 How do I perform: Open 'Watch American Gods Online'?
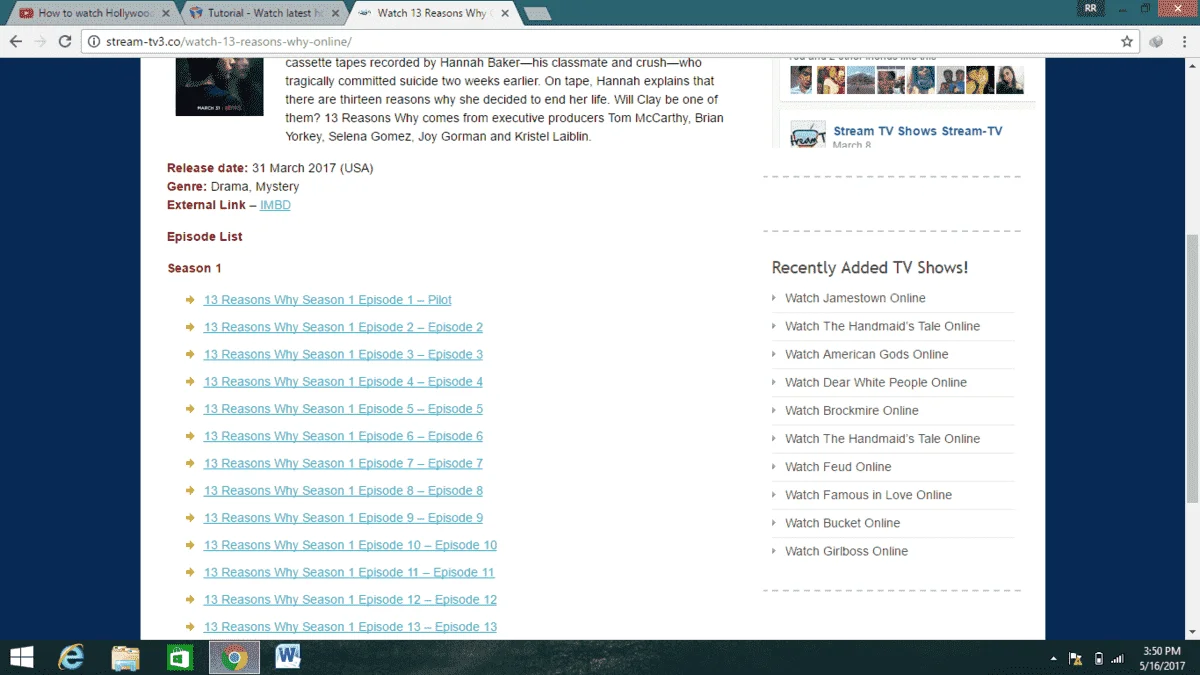tap(866, 354)
